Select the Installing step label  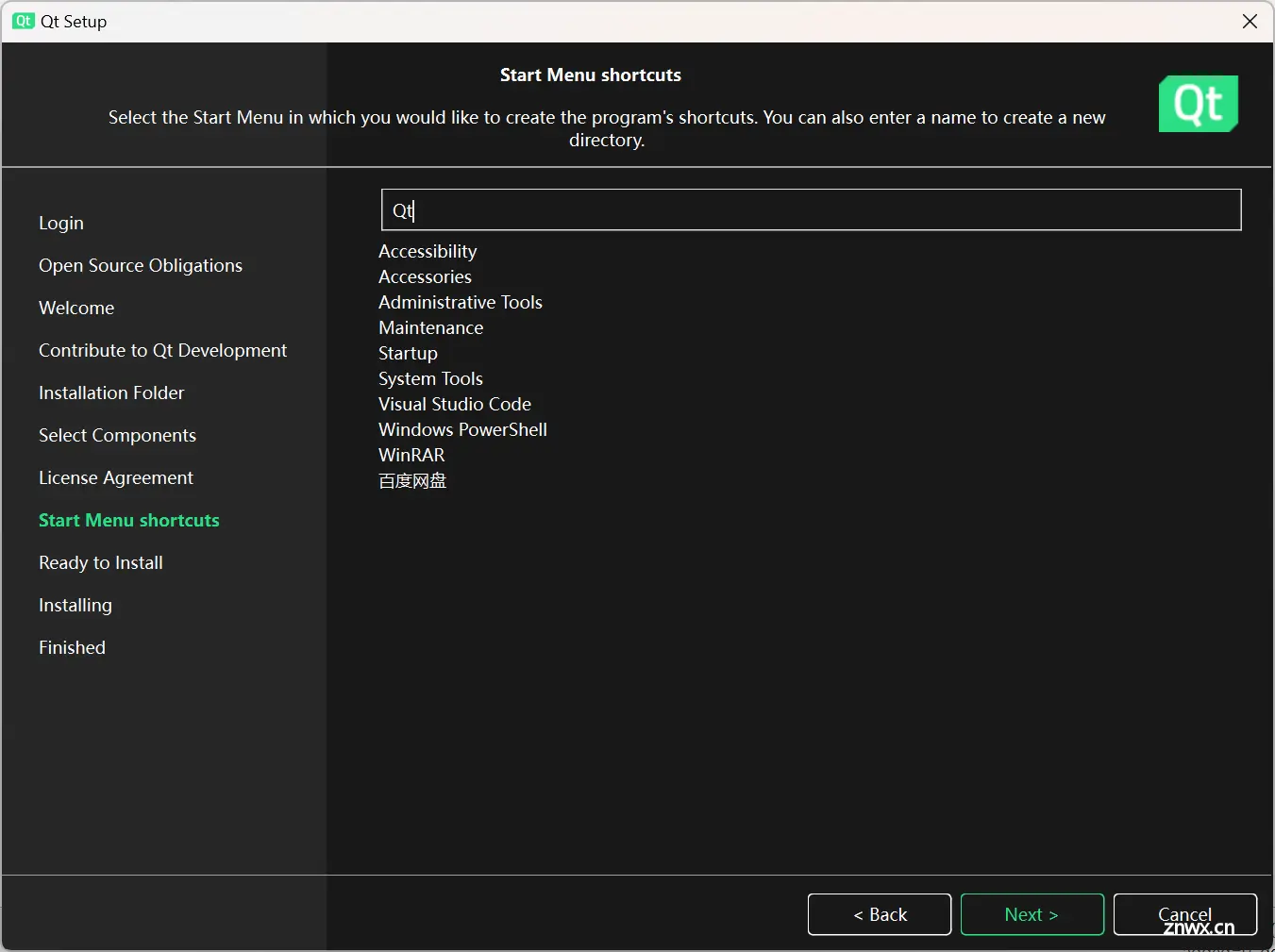pyautogui.click(x=75, y=605)
